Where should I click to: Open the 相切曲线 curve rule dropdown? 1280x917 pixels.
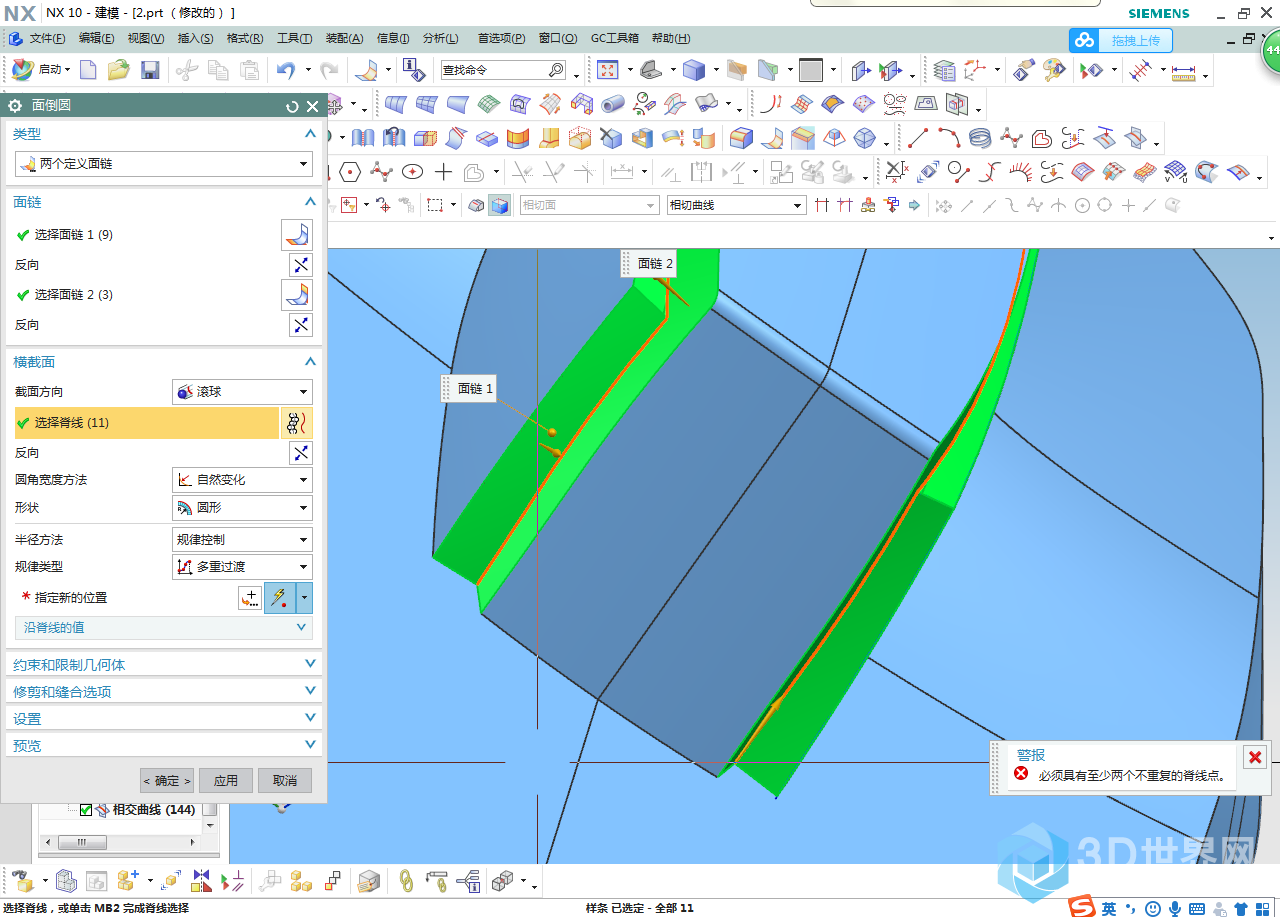pos(736,205)
